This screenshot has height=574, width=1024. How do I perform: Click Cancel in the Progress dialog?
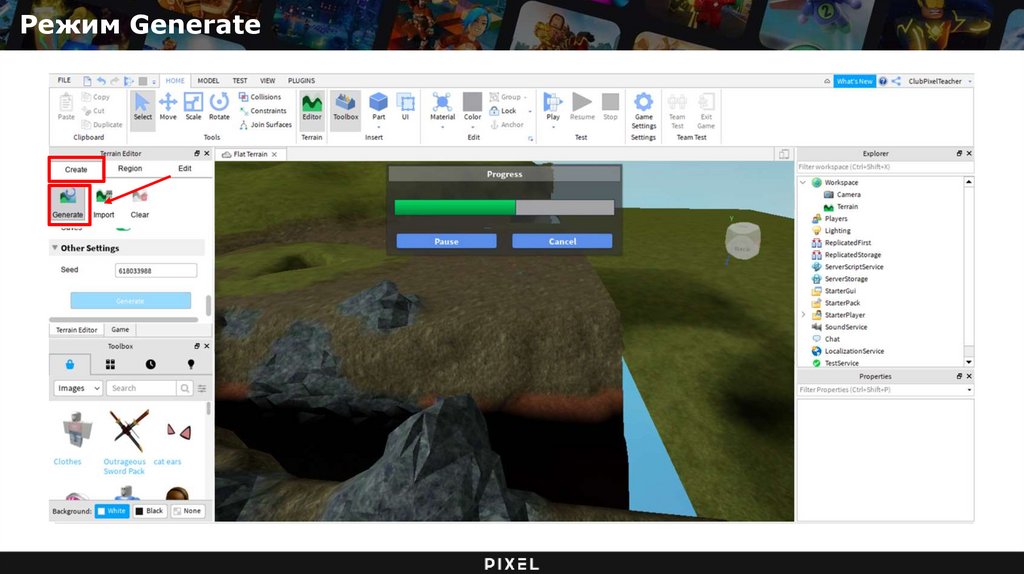562,241
